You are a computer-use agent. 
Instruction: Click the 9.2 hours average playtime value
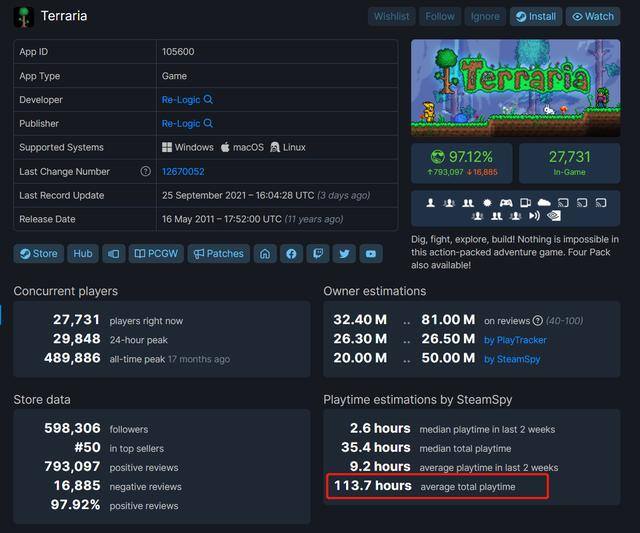point(380,466)
